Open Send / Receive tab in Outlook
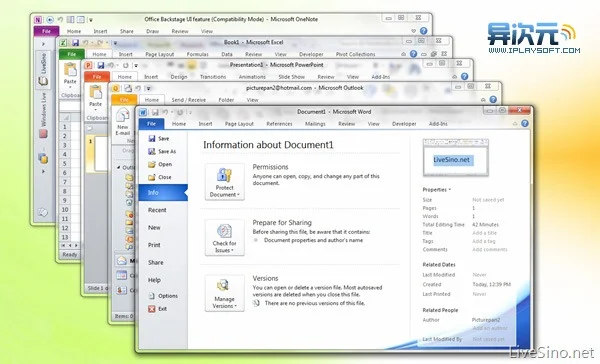This screenshot has width=600, height=364. coord(189,100)
